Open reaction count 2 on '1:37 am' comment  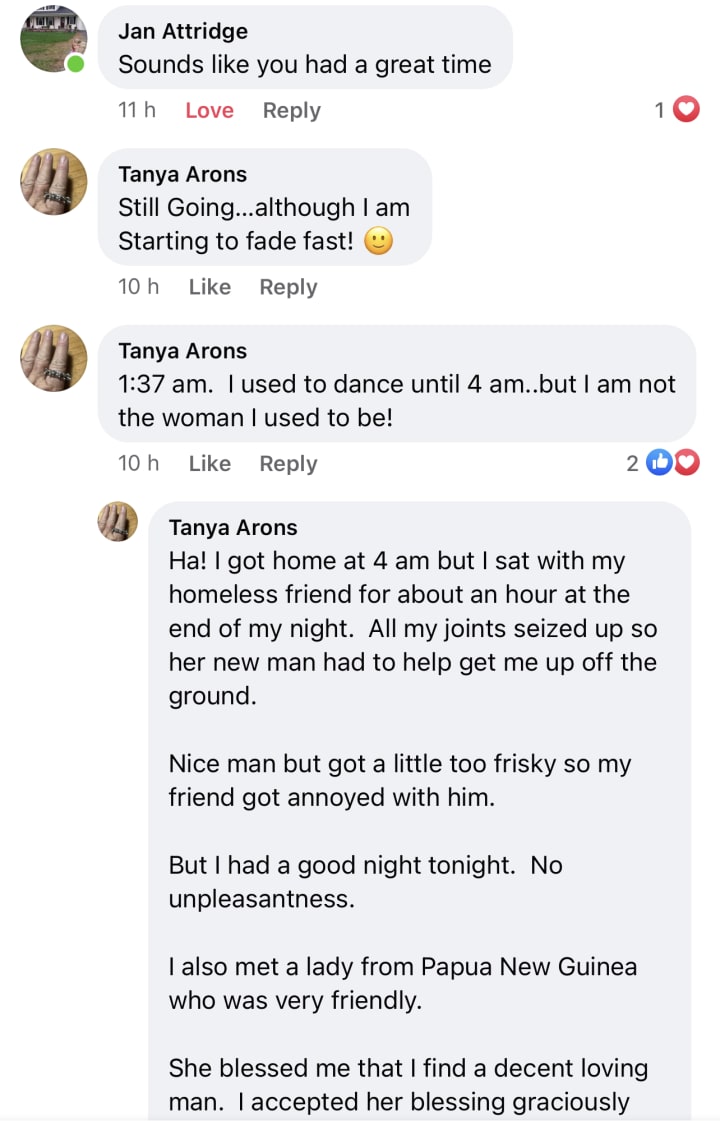(x=632, y=463)
